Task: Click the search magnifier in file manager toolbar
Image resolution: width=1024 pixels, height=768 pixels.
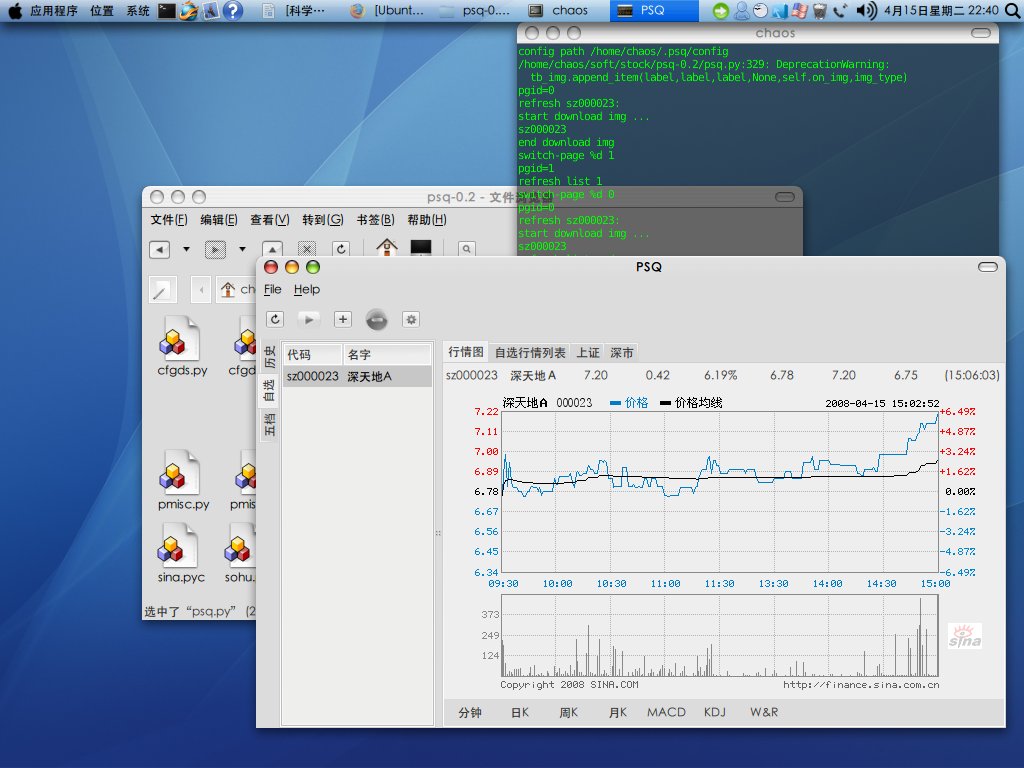Action: [x=466, y=249]
